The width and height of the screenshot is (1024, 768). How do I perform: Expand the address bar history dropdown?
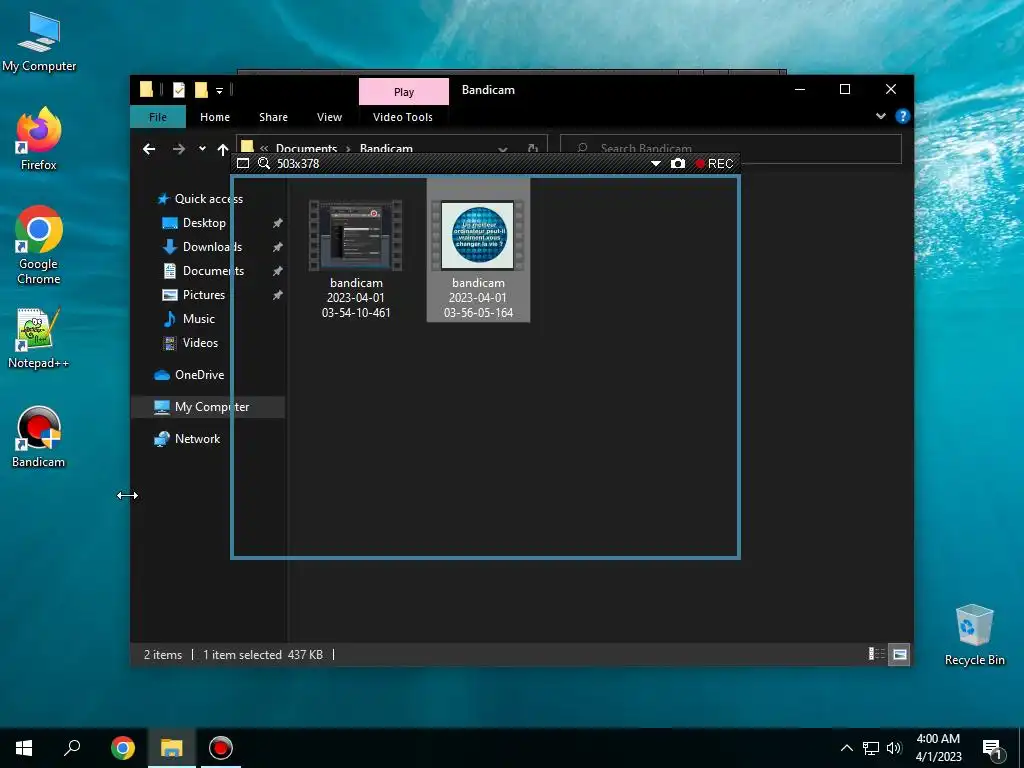502,149
